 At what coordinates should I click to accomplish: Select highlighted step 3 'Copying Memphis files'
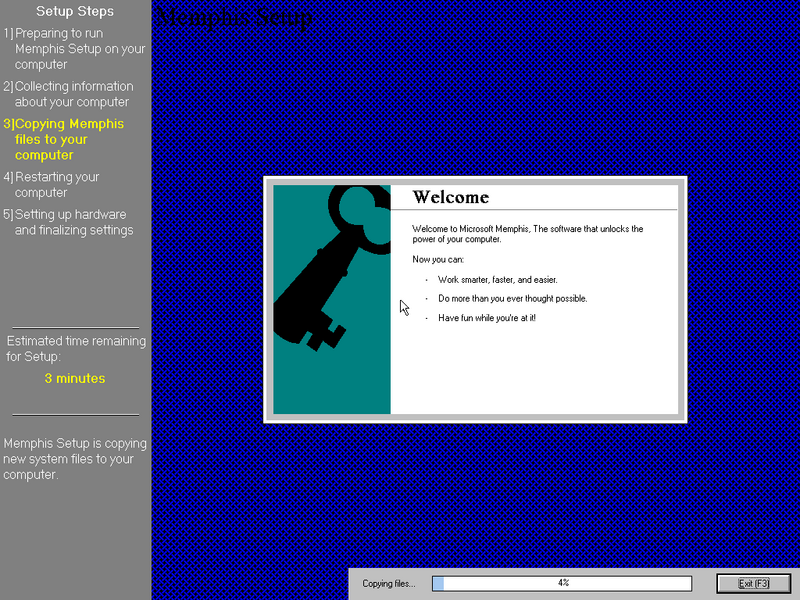(x=64, y=139)
